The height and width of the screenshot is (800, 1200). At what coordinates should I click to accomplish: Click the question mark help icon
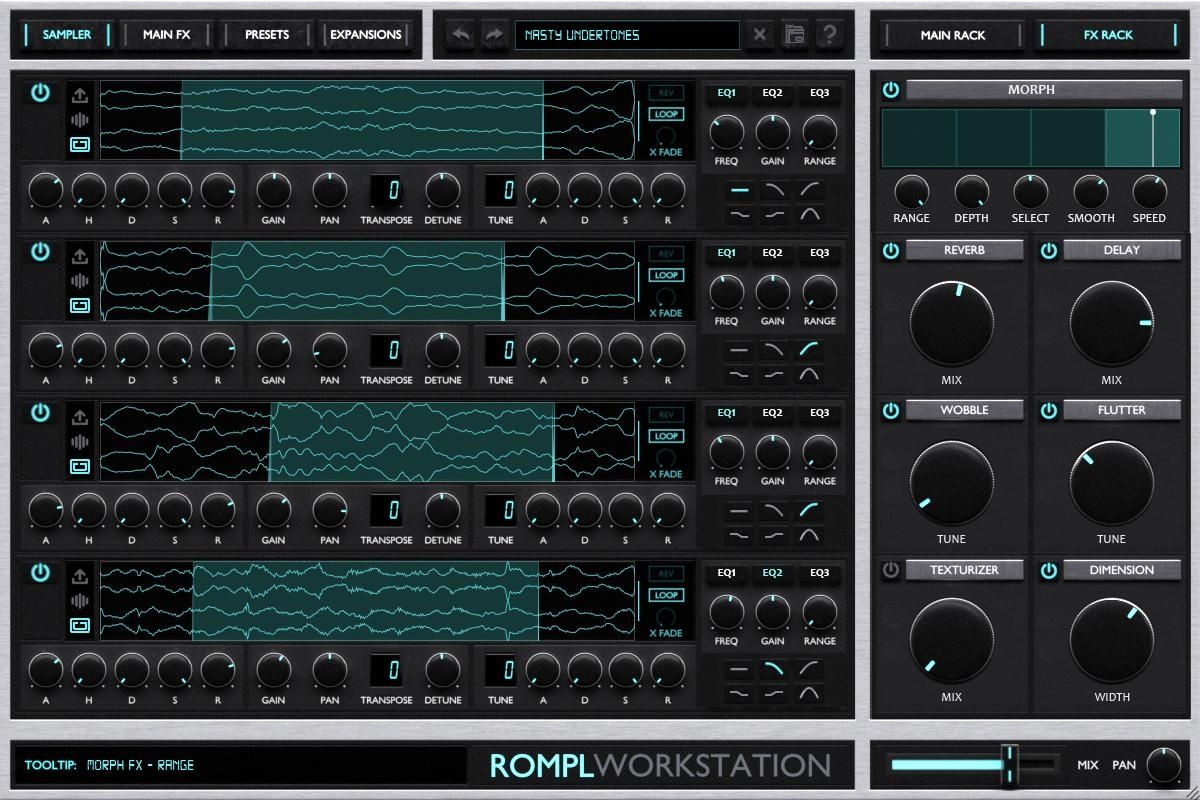pos(829,35)
